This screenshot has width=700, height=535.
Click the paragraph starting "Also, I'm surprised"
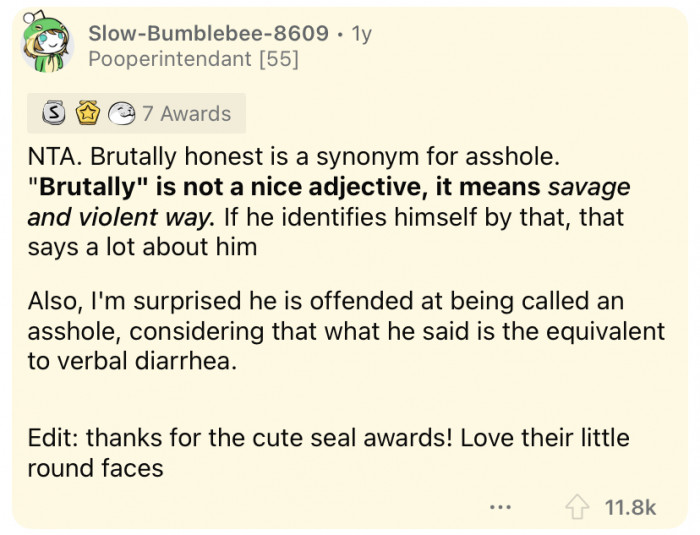346,332
